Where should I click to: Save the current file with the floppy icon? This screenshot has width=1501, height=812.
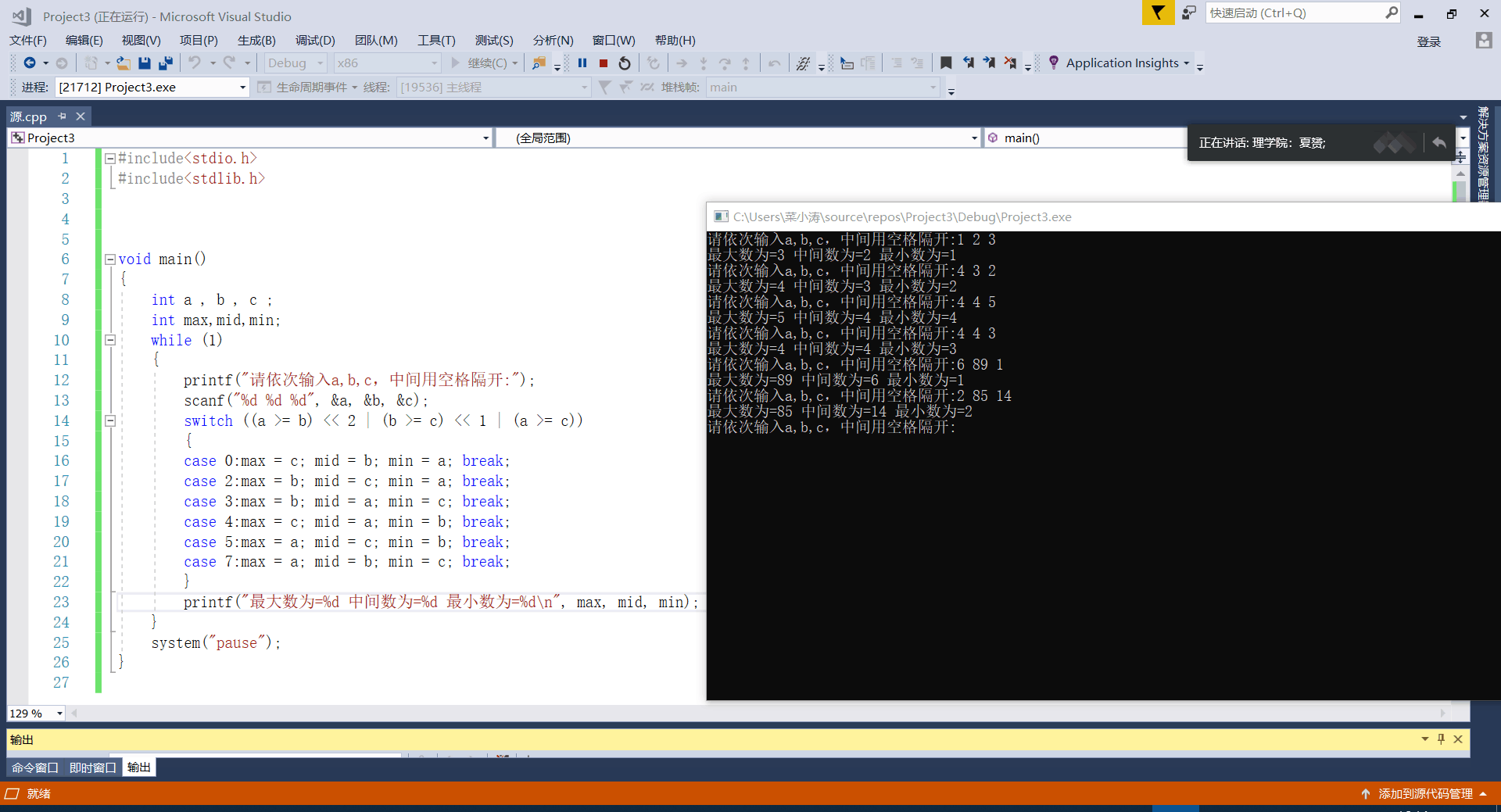coord(145,63)
